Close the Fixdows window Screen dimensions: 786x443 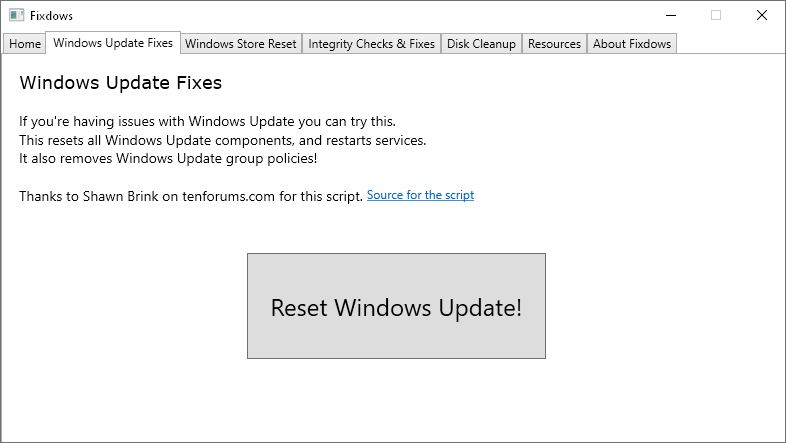click(x=762, y=15)
